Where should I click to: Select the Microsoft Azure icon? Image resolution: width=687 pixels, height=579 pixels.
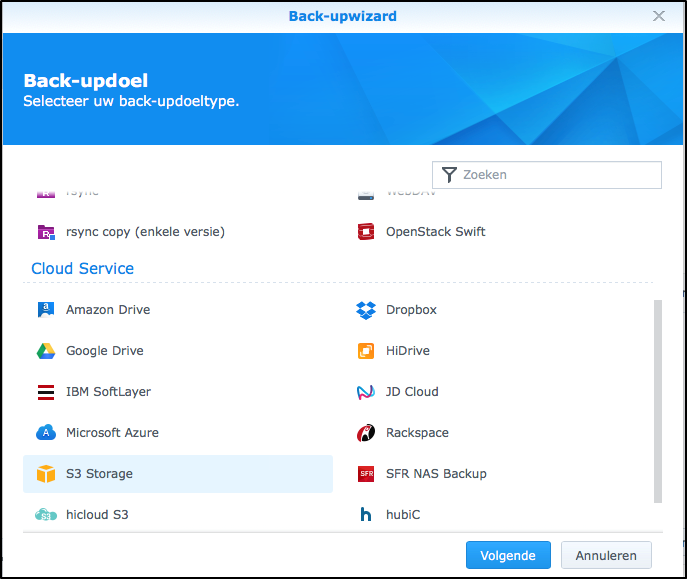coord(46,433)
